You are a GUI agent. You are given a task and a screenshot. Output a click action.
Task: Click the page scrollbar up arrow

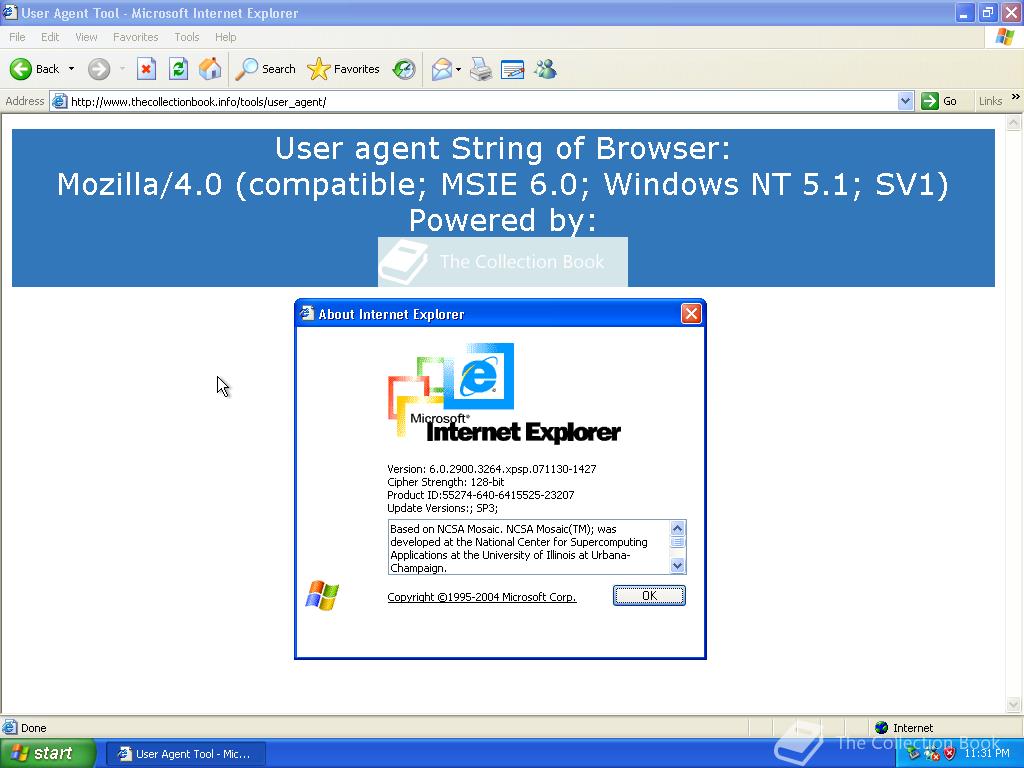tap(1014, 122)
